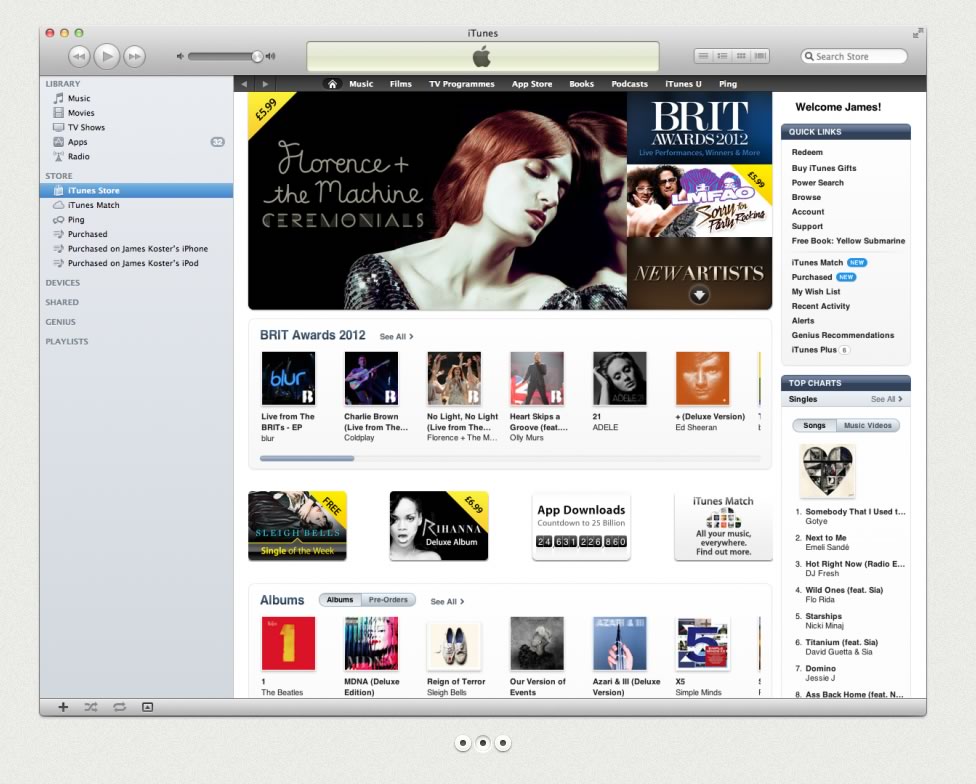Screen dimensions: 976x784
Task: Select the Songs toggle in Top Charts
Action: (814, 426)
